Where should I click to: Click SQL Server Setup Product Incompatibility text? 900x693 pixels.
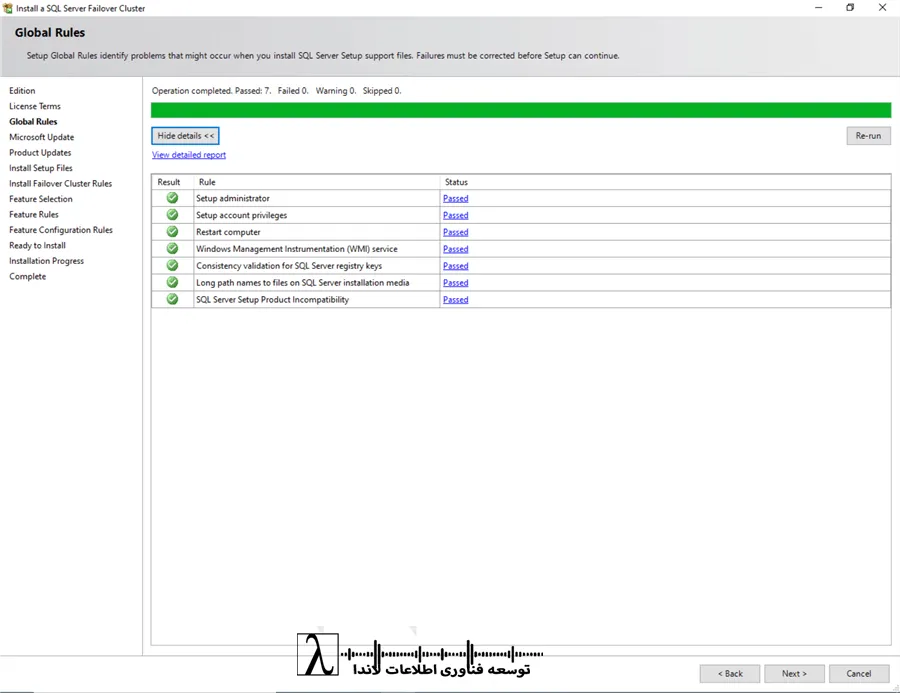coord(272,300)
